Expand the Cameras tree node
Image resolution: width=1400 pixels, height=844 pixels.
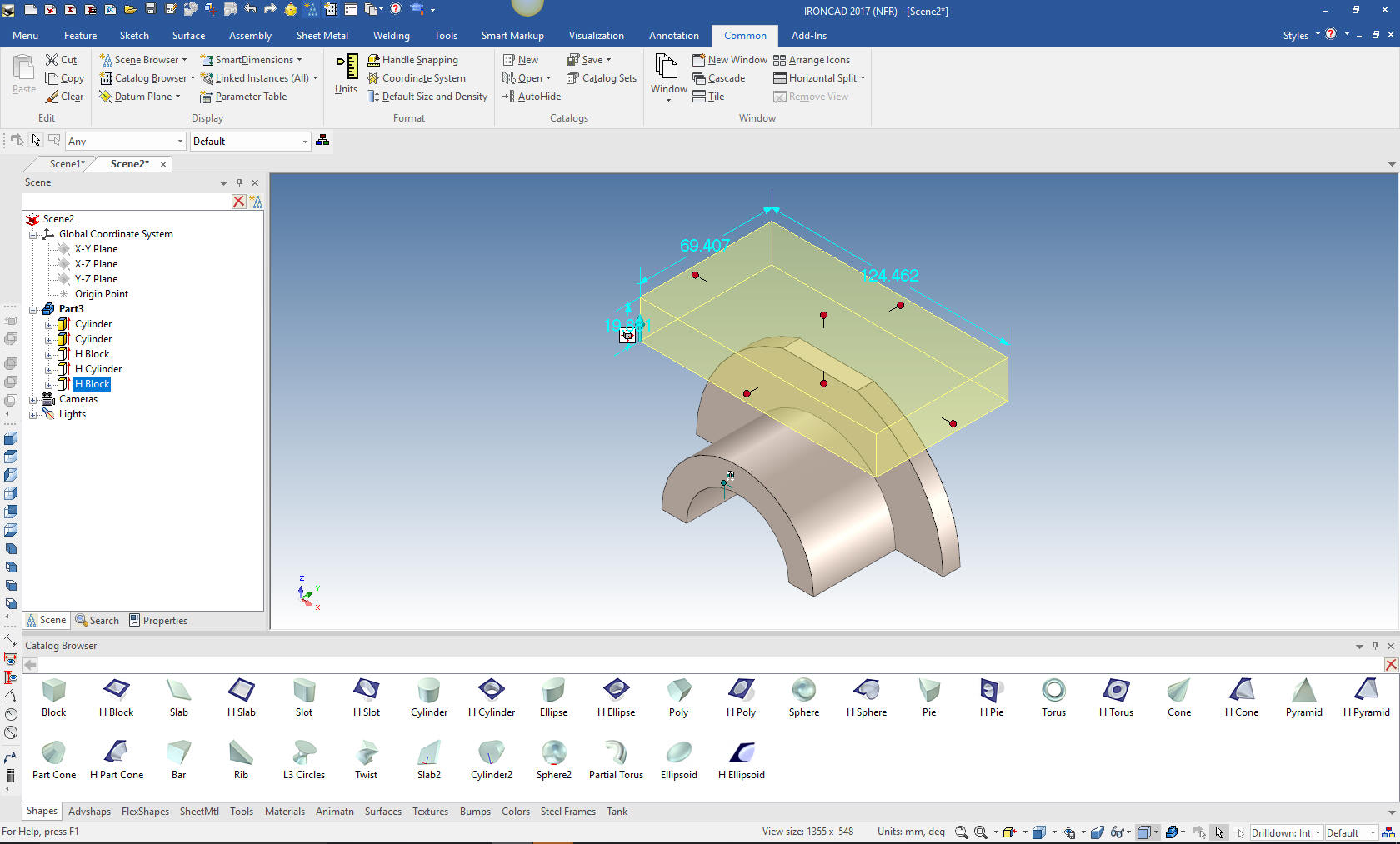point(33,400)
